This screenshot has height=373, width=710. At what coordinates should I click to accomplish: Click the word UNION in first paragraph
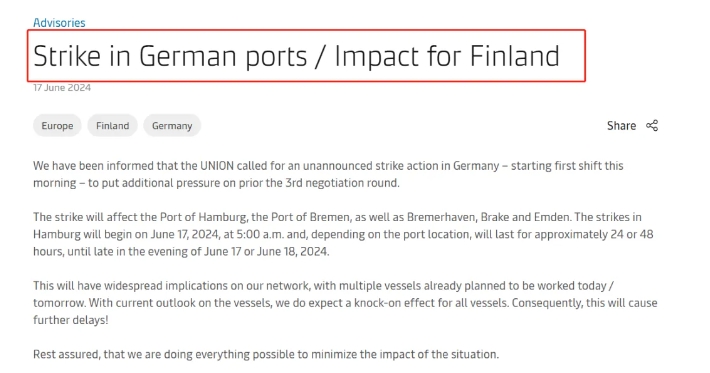click(x=217, y=166)
